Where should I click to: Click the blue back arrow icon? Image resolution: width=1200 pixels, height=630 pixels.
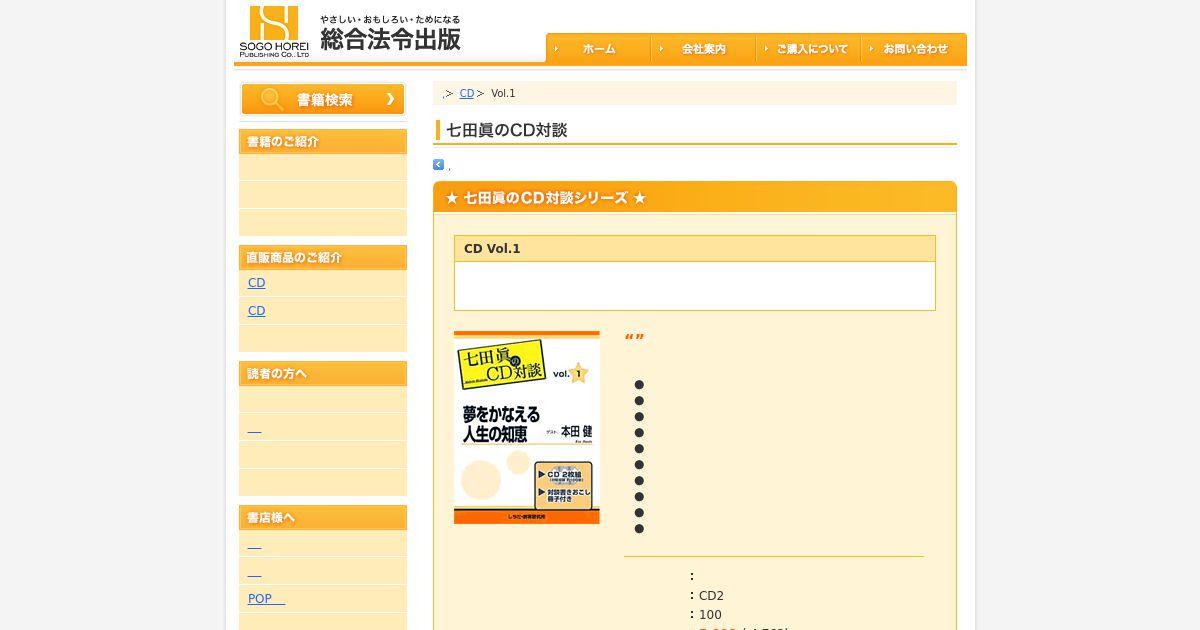coord(438,165)
